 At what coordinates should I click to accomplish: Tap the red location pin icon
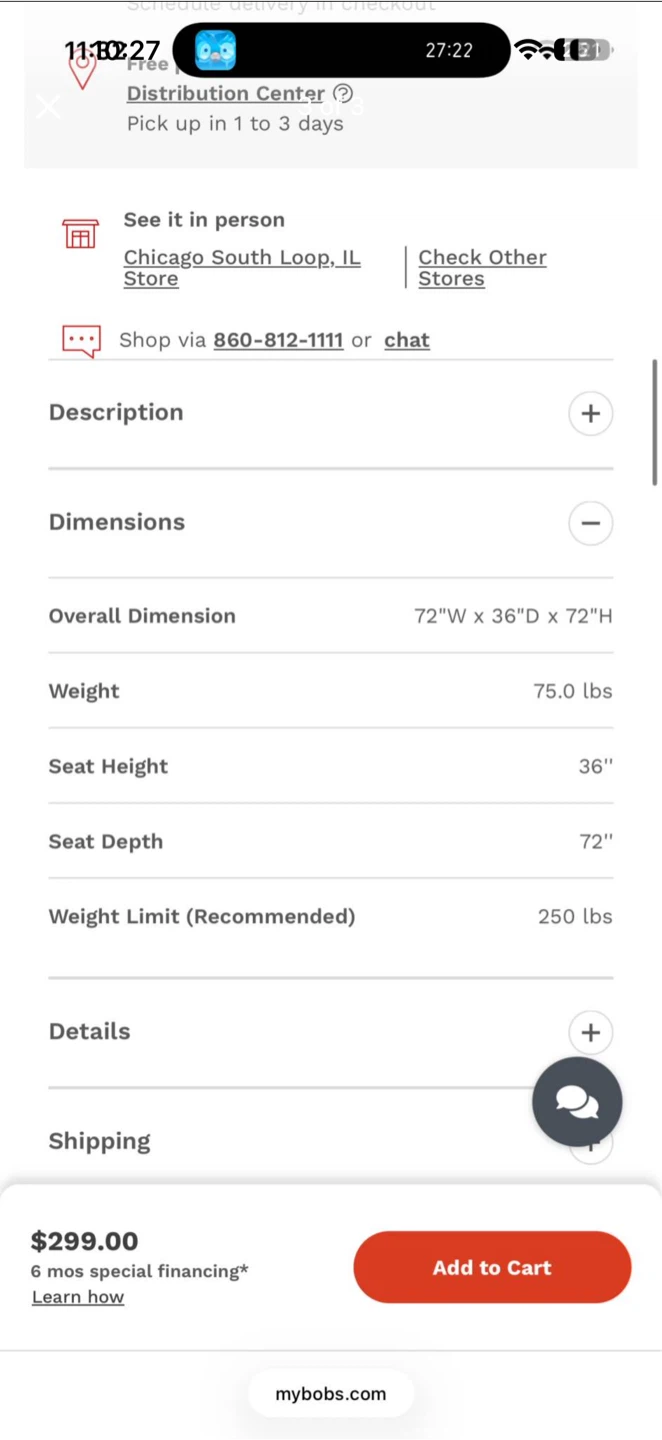tap(83, 68)
